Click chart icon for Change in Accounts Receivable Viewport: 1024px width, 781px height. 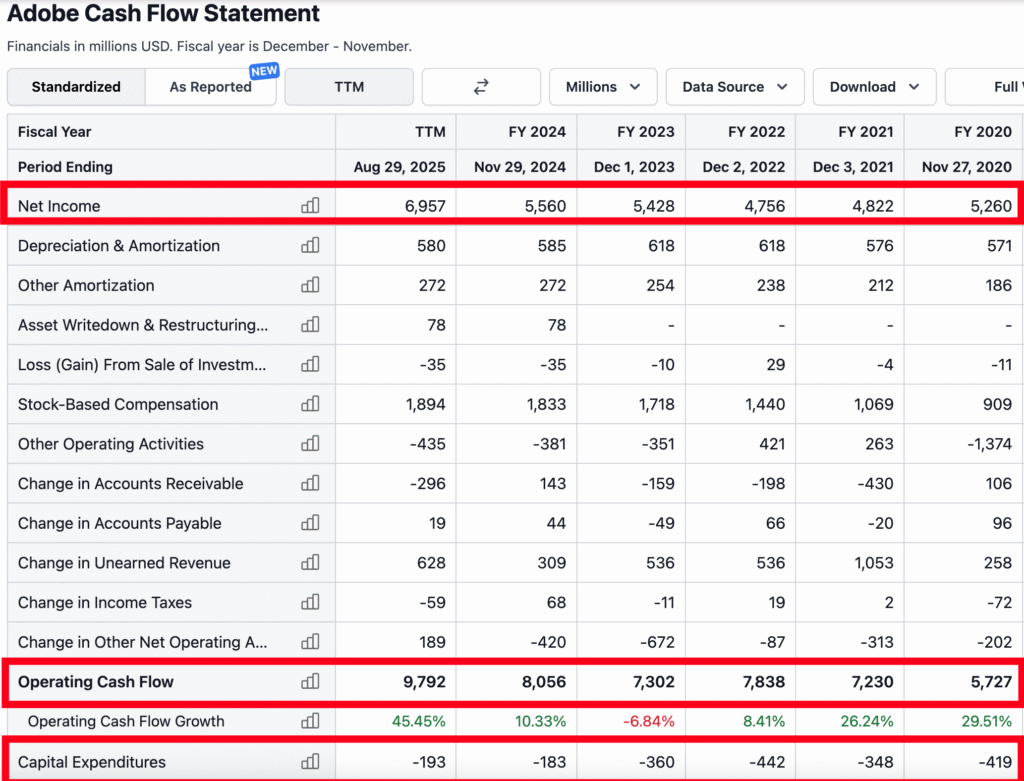pyautogui.click(x=310, y=484)
